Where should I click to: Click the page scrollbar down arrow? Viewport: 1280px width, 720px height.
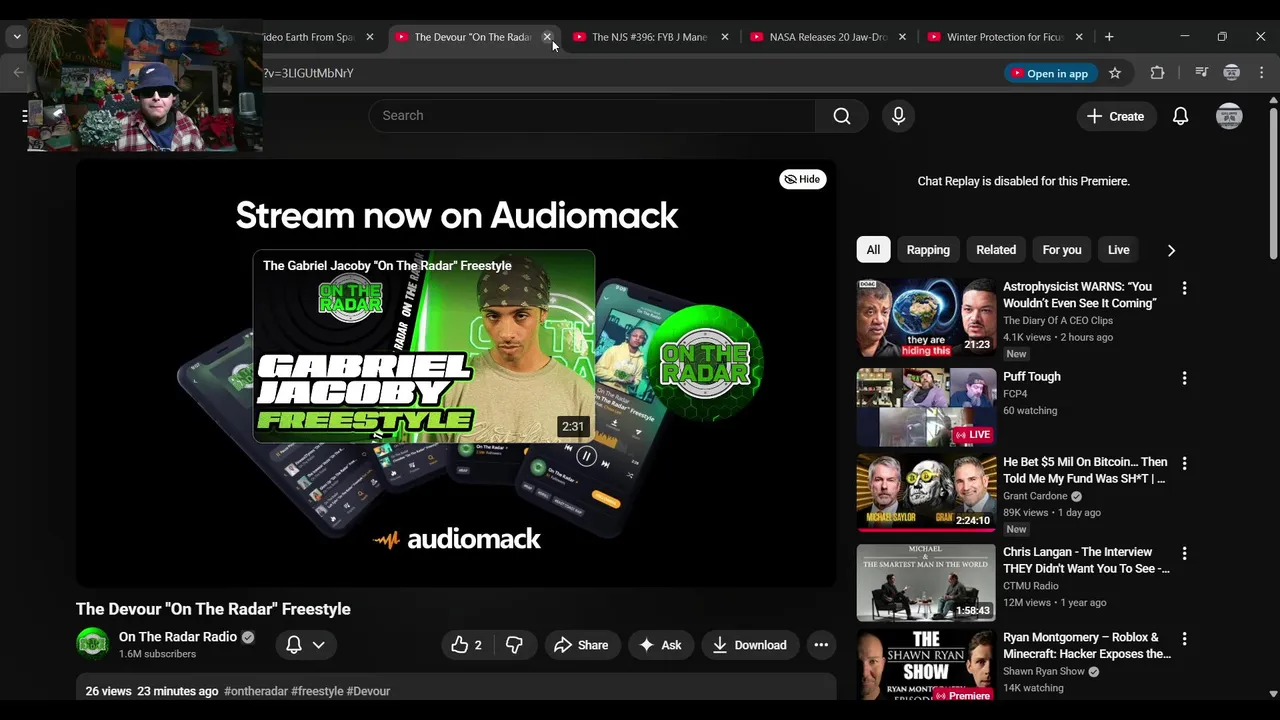1273,693
